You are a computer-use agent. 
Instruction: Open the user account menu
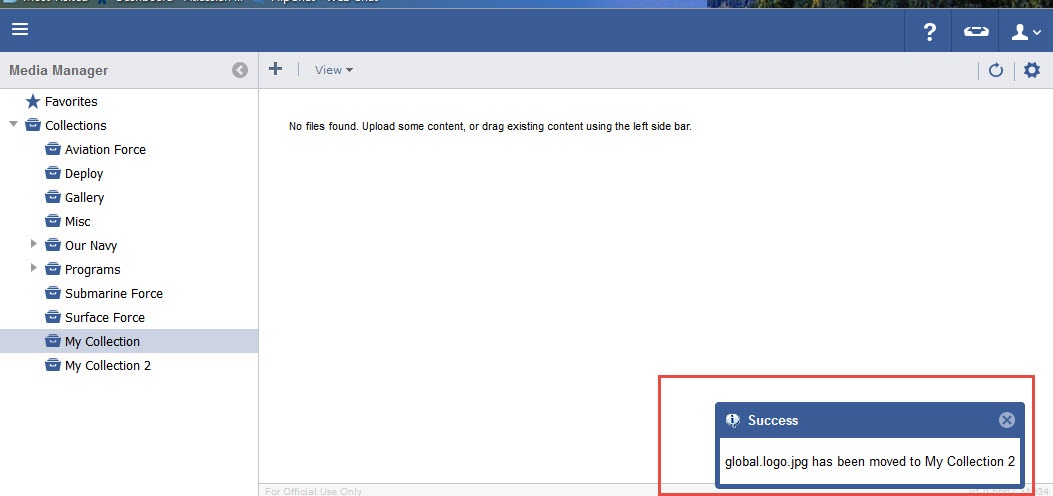1025,32
